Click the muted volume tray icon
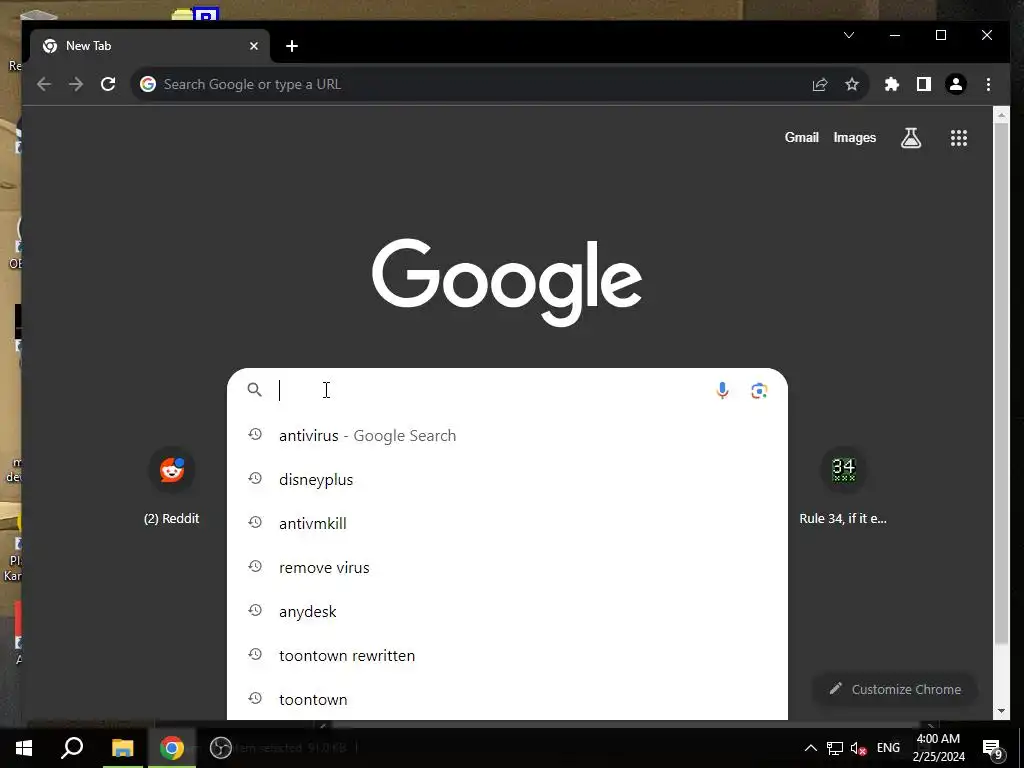Image resolution: width=1024 pixels, height=768 pixels. coord(858,748)
